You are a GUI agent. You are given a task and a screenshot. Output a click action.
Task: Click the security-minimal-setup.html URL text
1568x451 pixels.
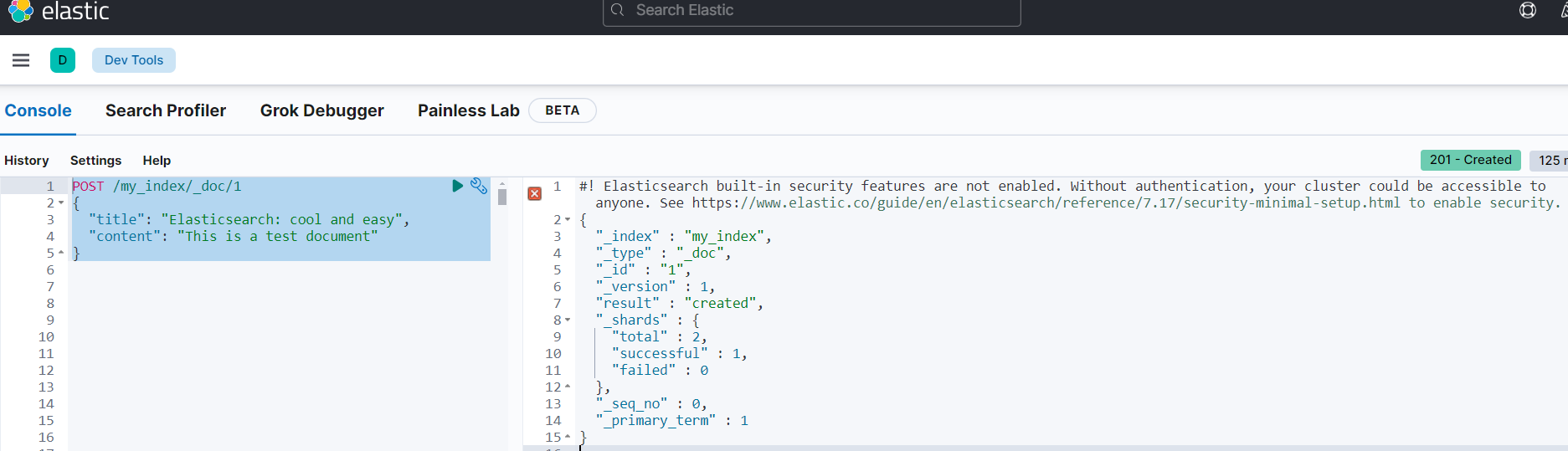point(1046,202)
